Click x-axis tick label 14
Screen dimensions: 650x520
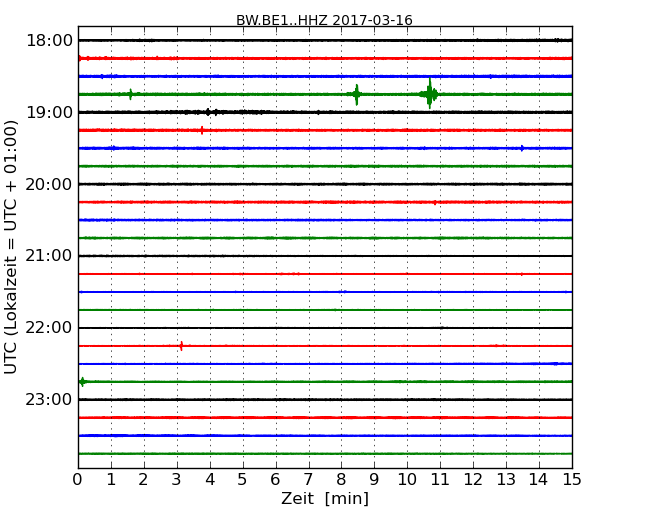coord(539,480)
